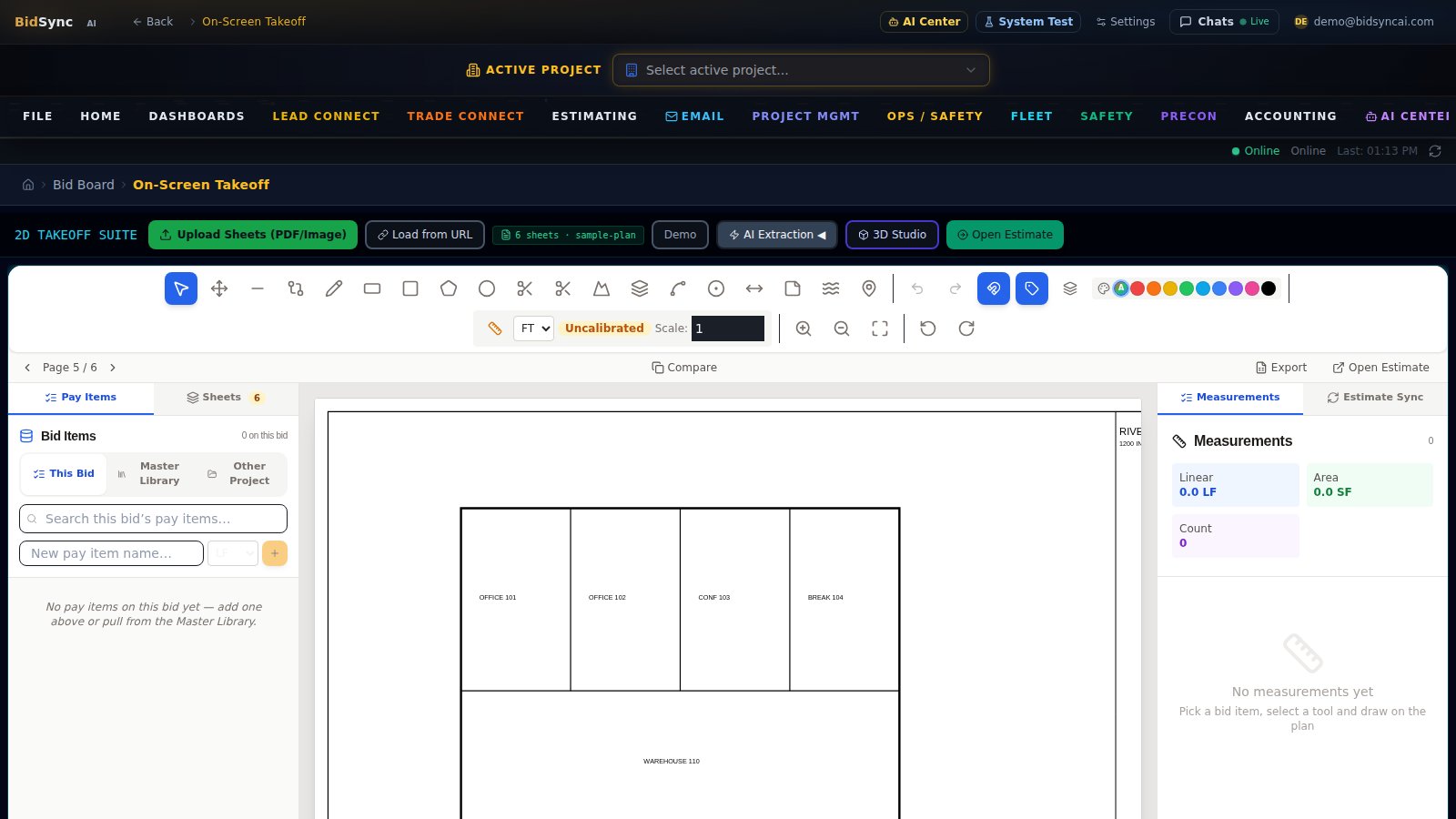Click the Bid Board breadcrumb link
This screenshot has height=819, width=1456.
coord(84,185)
